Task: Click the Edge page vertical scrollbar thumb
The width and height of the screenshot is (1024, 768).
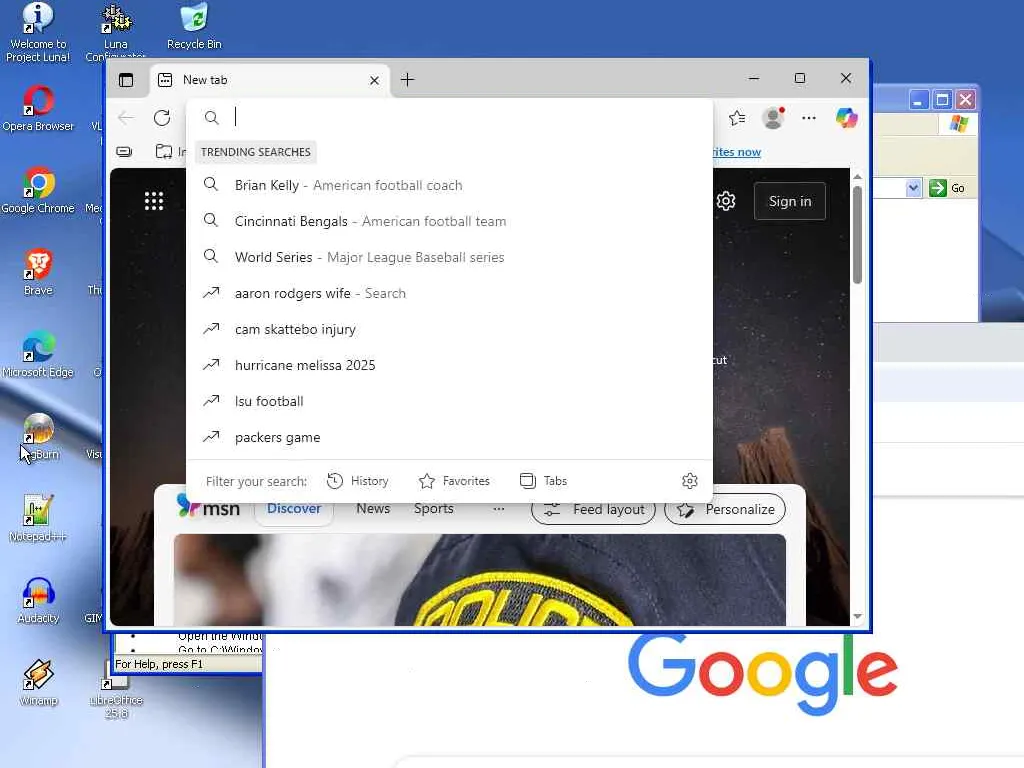Action: (857, 235)
